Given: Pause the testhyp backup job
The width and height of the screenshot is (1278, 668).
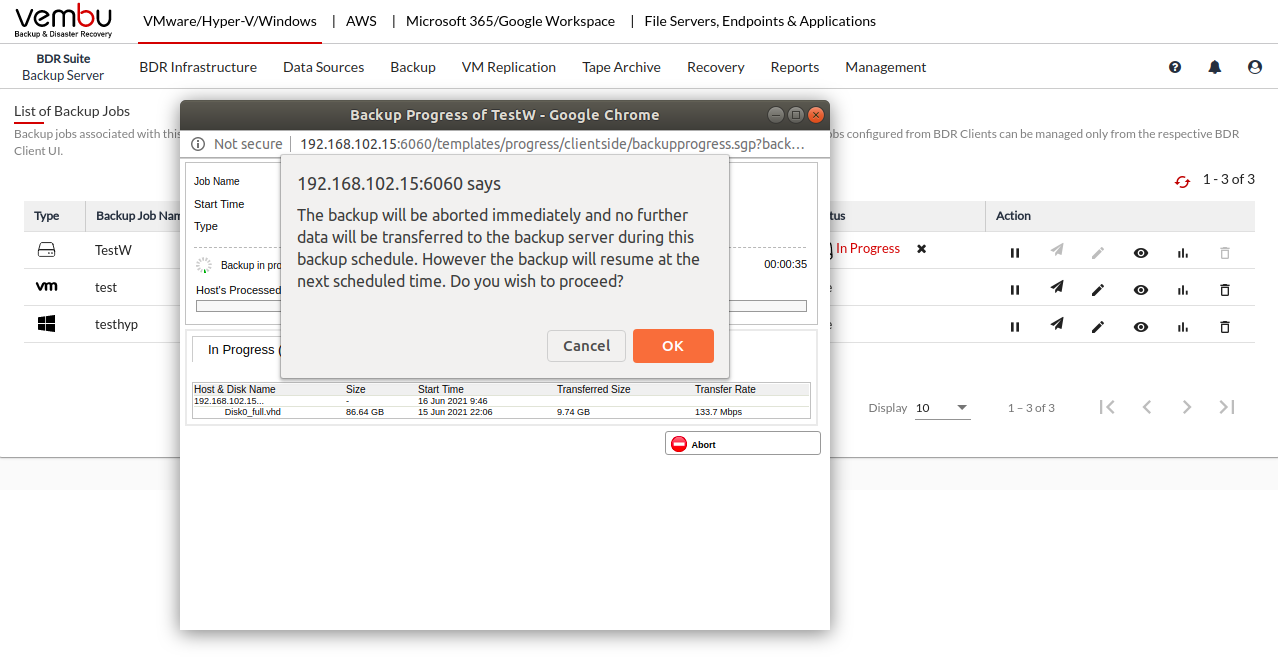Looking at the screenshot, I should tap(1015, 327).
